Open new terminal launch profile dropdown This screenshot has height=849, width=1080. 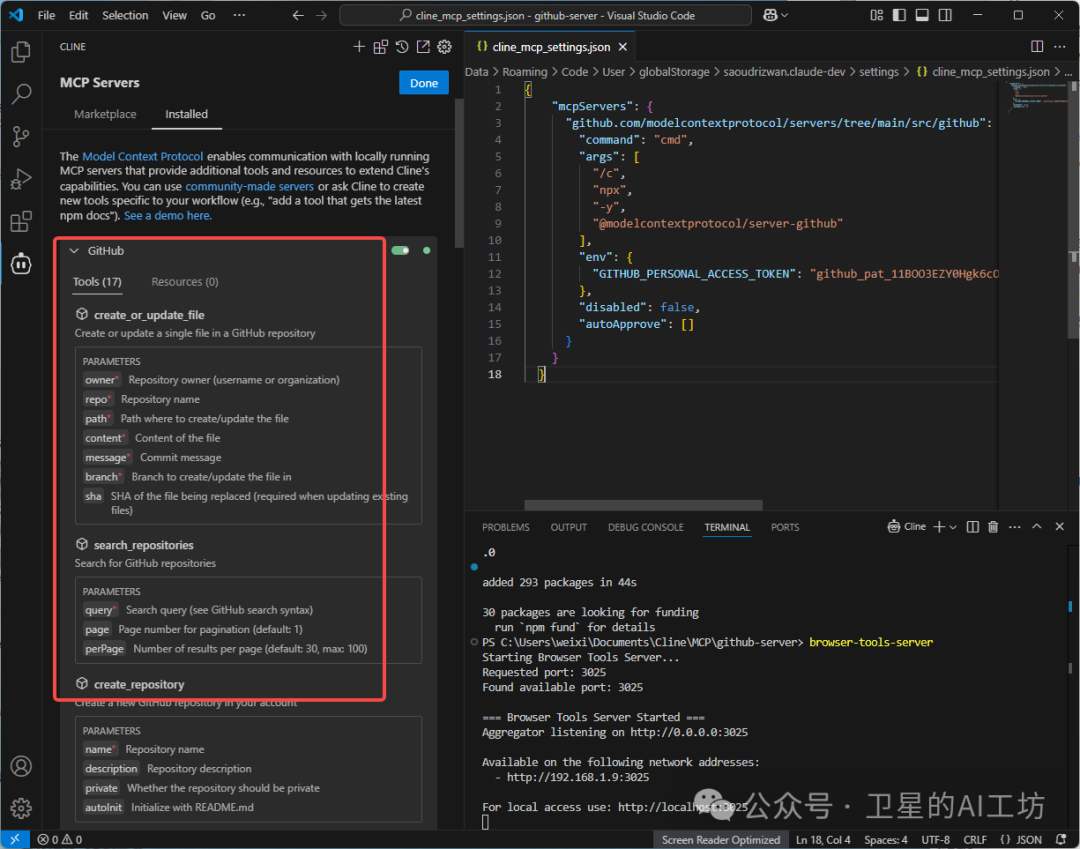(953, 527)
